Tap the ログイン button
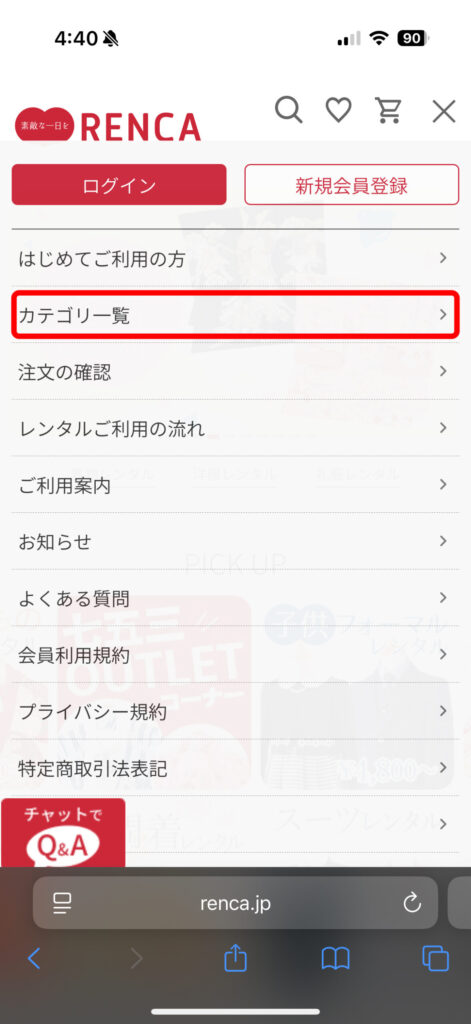The image size is (471, 1024). click(x=119, y=185)
